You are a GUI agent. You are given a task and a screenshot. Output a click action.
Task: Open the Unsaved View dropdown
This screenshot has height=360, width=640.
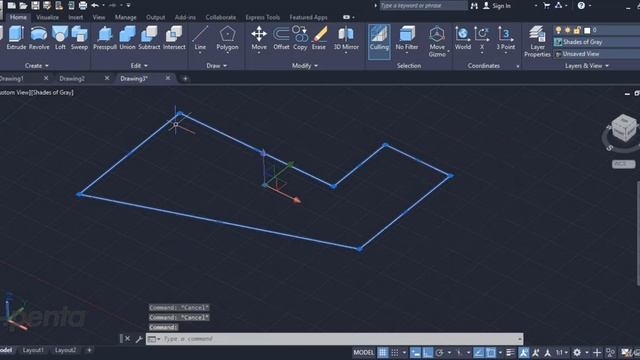[x=597, y=54]
